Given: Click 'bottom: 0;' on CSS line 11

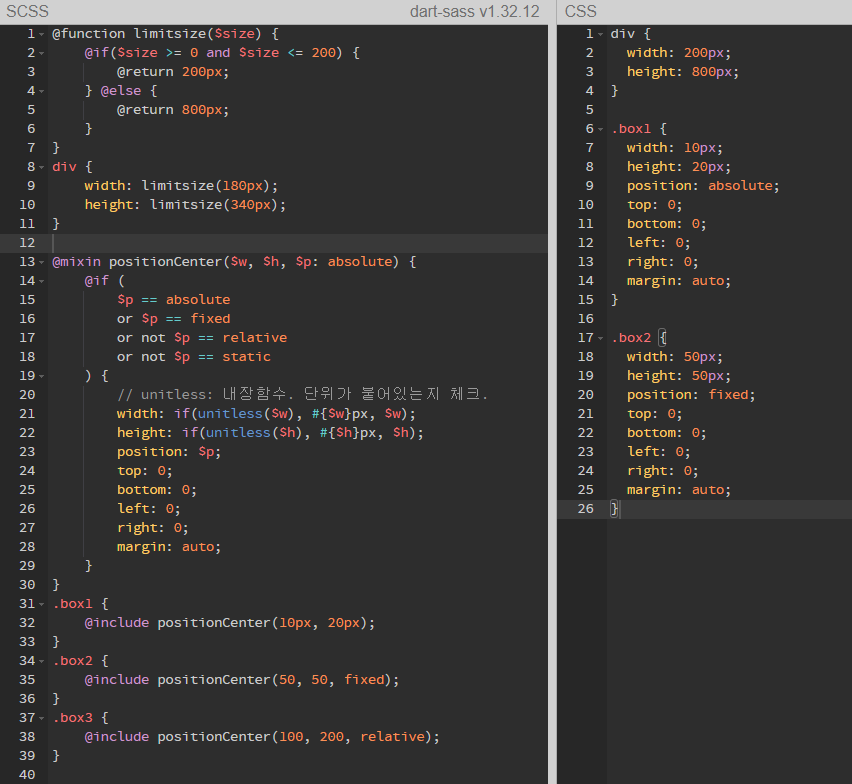Looking at the screenshot, I should 666,224.
